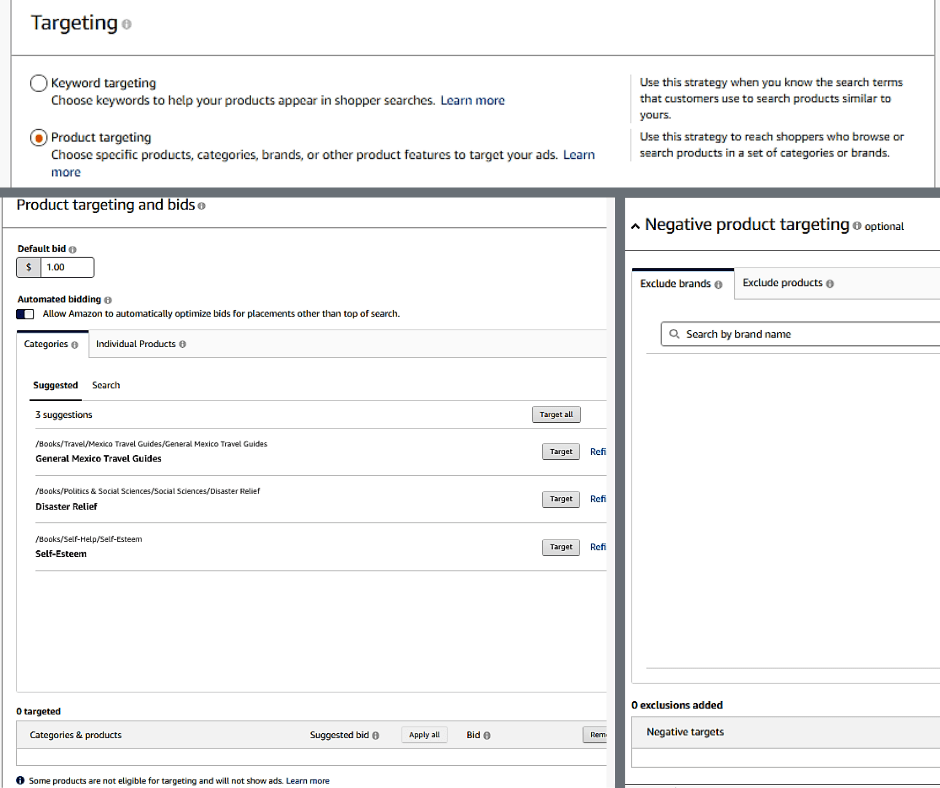Select the Keyword targeting radio button

point(38,84)
